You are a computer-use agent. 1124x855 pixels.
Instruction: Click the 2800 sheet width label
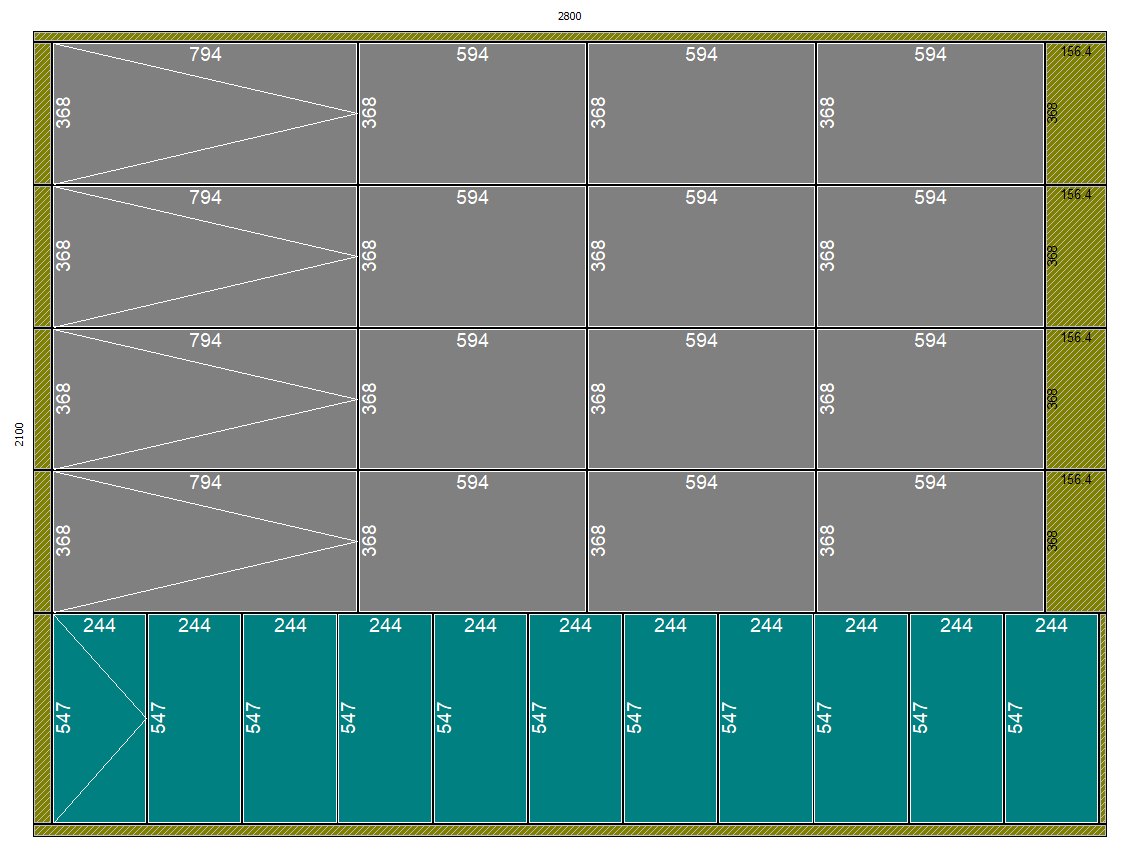(x=569, y=16)
